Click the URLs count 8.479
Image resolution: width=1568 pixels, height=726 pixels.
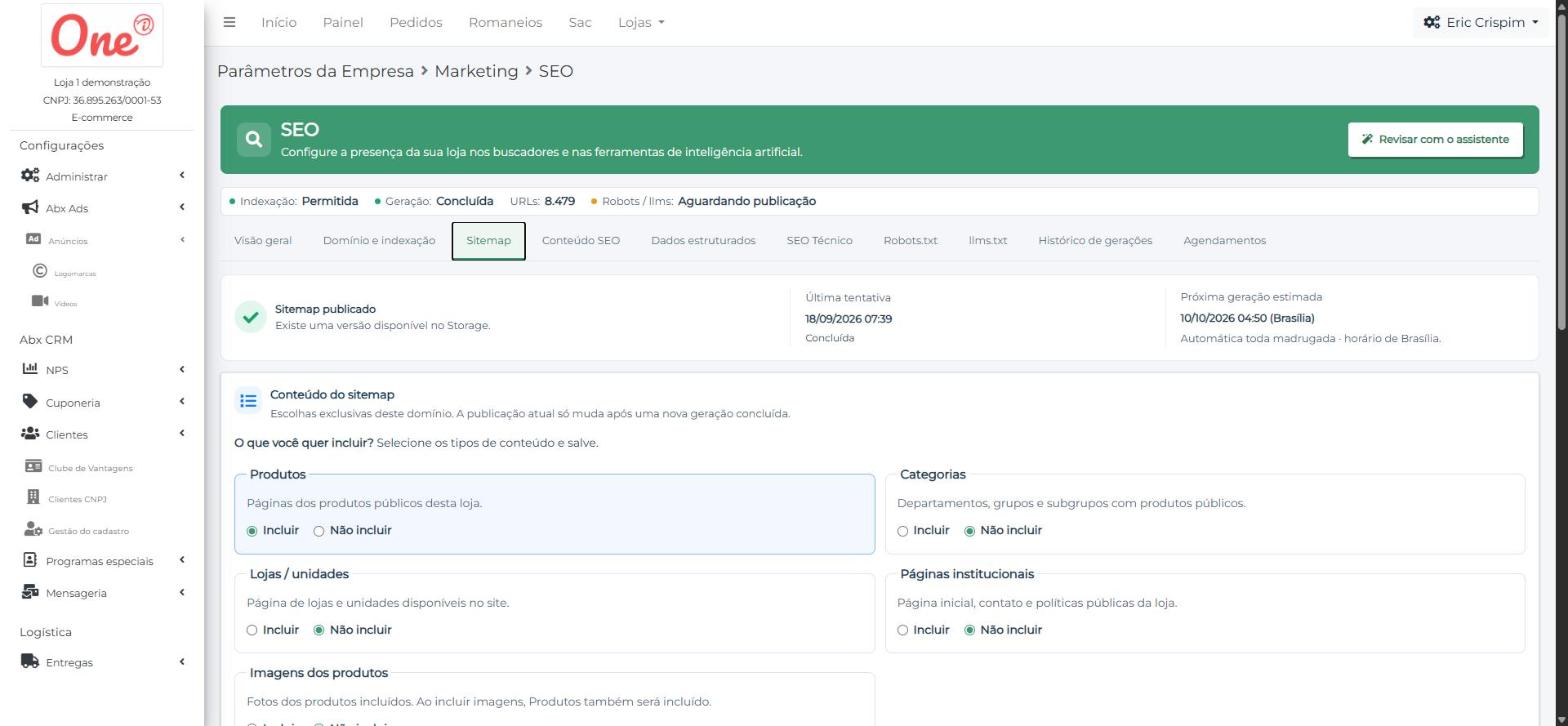[559, 201]
